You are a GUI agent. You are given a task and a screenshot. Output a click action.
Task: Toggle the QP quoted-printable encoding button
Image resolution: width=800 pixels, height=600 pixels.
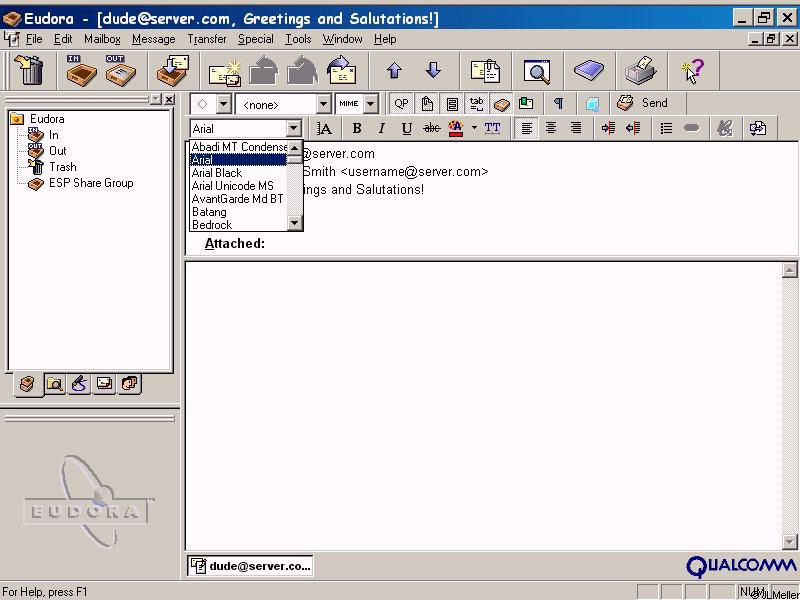(x=401, y=104)
